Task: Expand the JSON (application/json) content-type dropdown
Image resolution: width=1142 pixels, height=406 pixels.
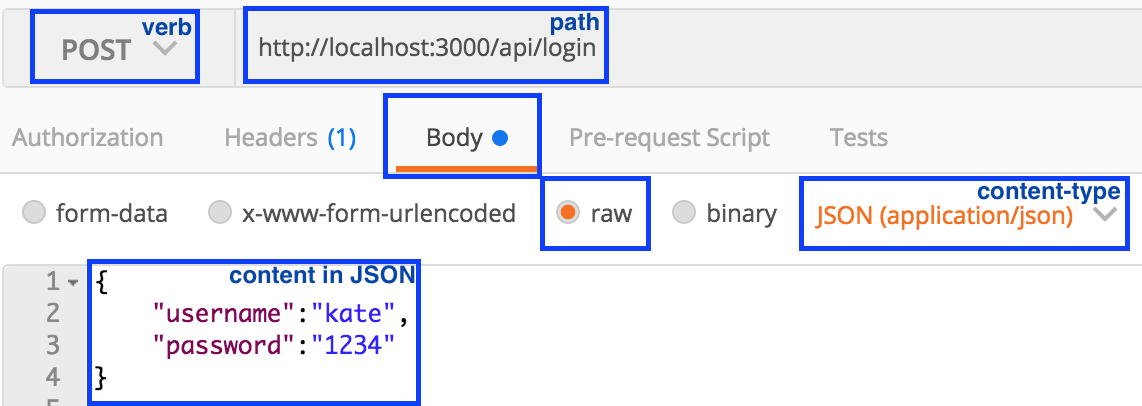Action: [x=944, y=215]
